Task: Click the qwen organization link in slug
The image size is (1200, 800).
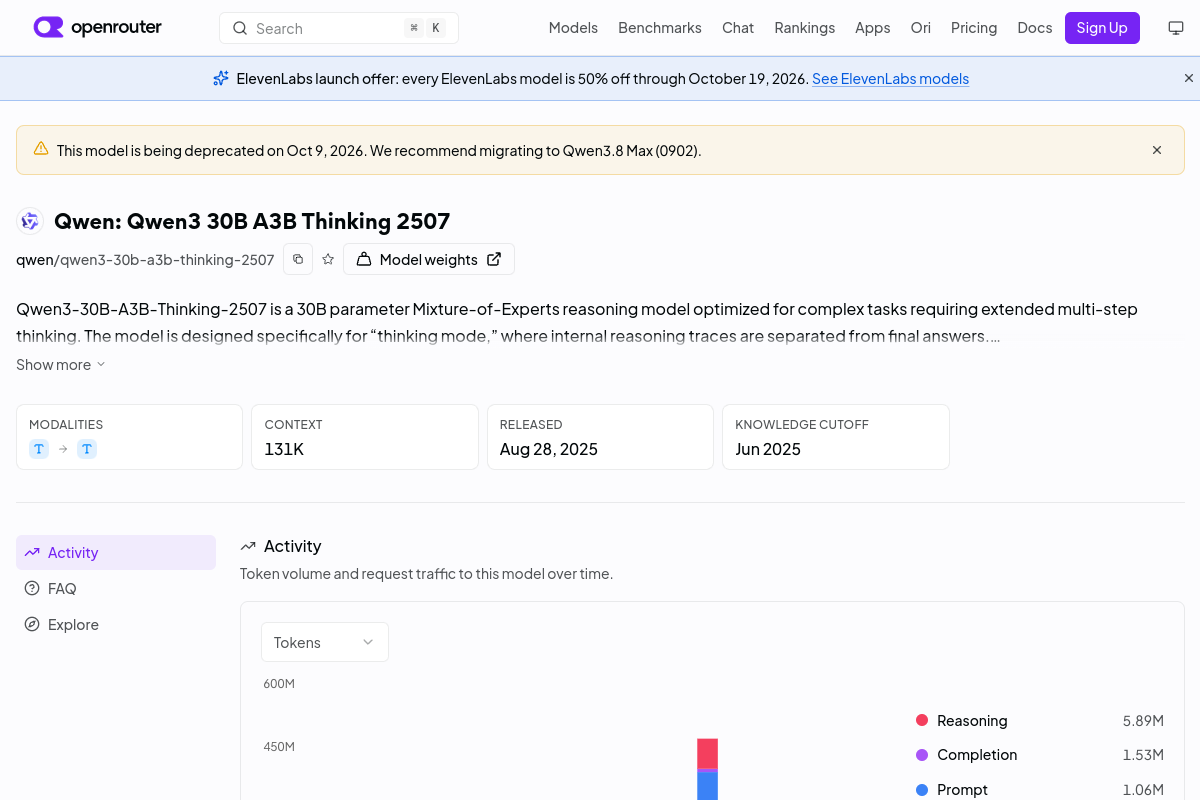Action: 34,260
